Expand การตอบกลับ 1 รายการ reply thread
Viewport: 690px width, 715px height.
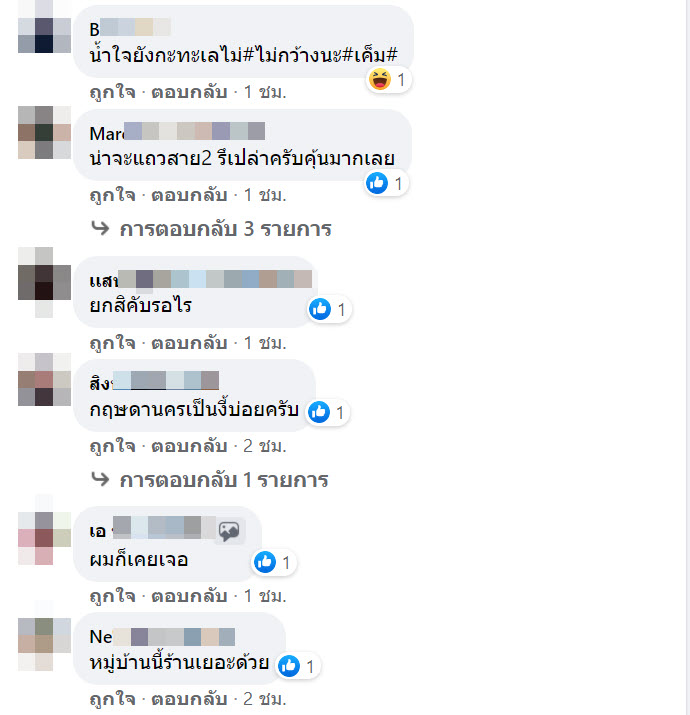point(224,480)
